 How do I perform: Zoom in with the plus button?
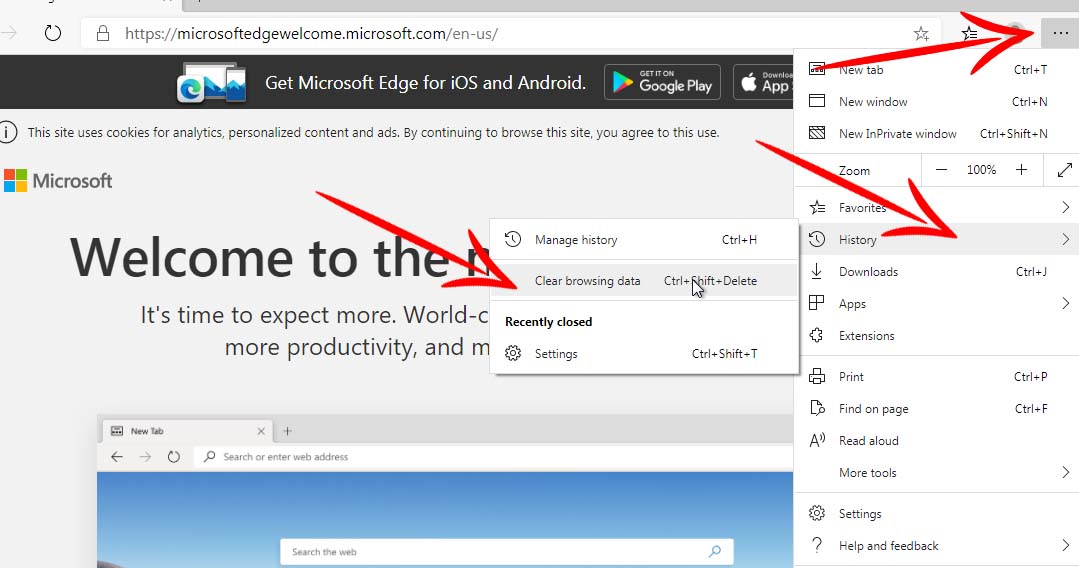pos(1021,171)
